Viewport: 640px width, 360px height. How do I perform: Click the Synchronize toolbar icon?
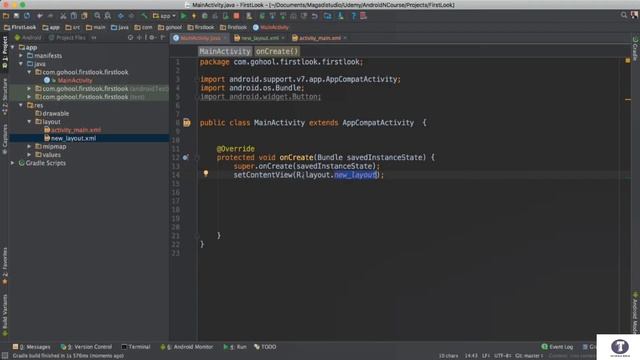[x=27, y=16]
